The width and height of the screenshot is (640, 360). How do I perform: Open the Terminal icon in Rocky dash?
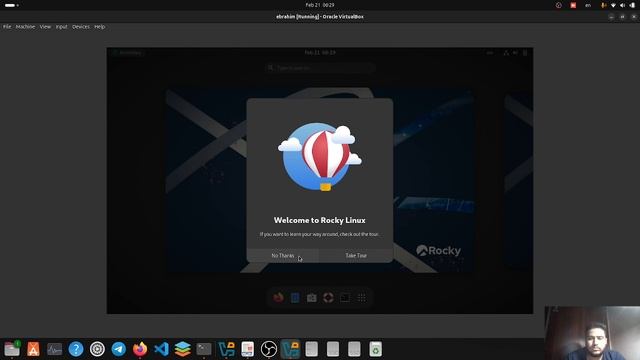345,298
